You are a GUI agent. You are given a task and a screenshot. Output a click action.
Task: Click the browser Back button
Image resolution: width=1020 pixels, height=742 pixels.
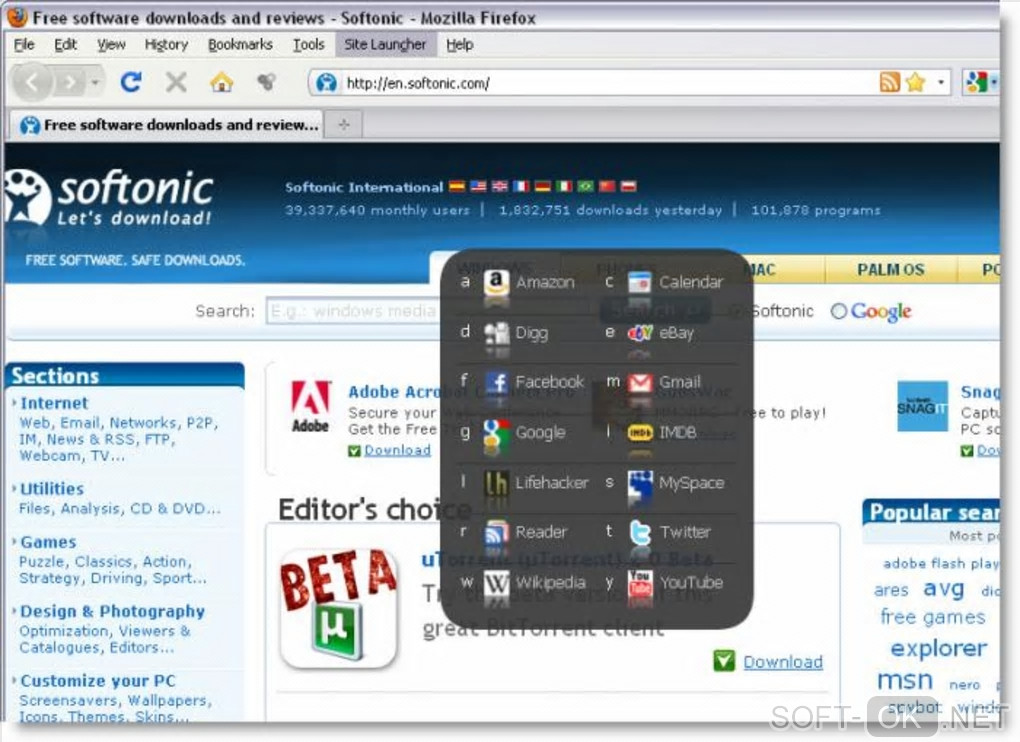(31, 83)
